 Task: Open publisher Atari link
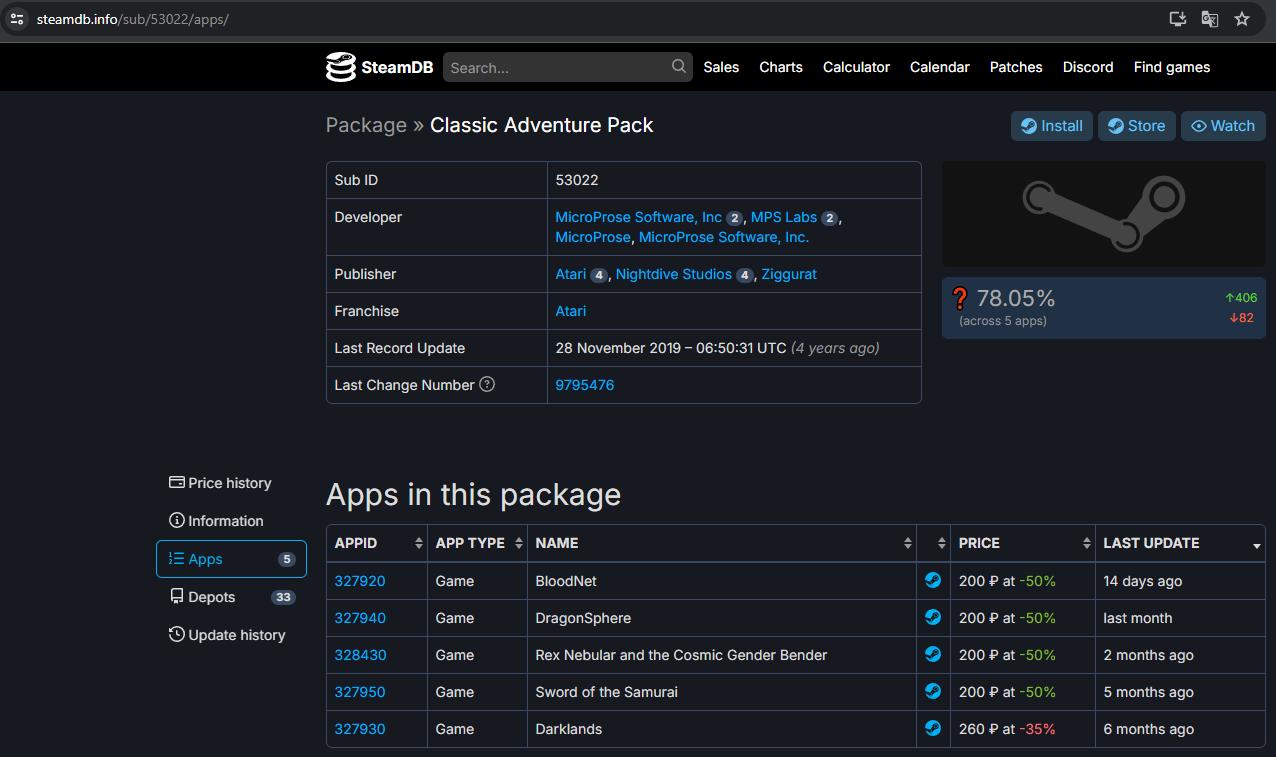pyautogui.click(x=571, y=274)
